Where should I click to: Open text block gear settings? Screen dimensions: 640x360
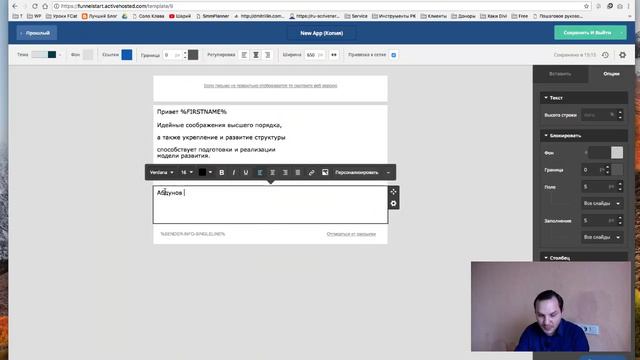click(x=393, y=203)
